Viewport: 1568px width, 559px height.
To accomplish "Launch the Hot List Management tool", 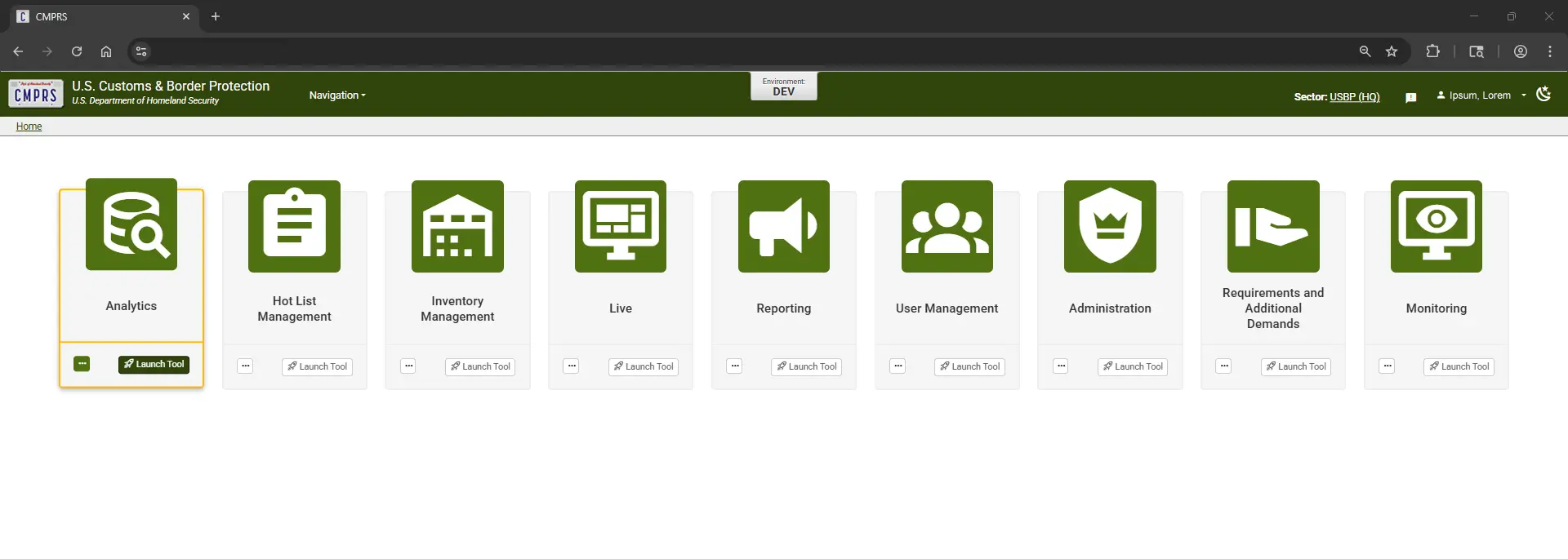I will pos(317,367).
